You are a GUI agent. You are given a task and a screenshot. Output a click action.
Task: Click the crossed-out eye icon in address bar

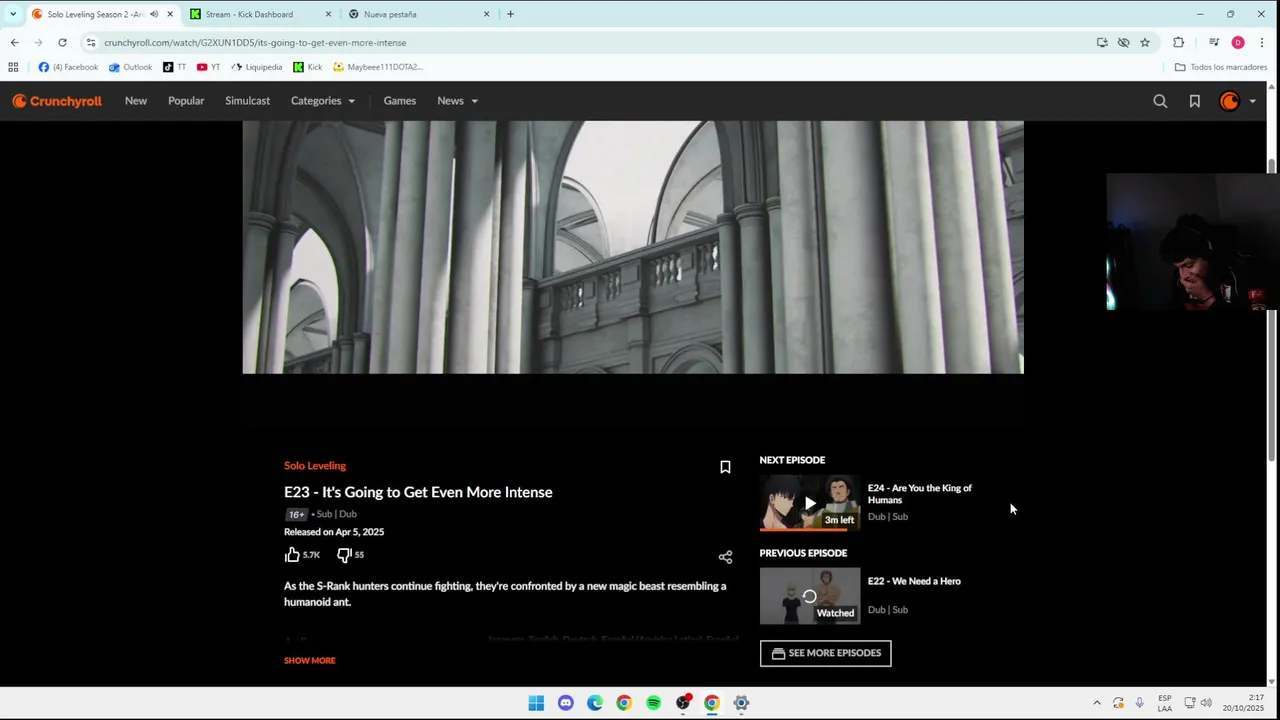click(1124, 43)
